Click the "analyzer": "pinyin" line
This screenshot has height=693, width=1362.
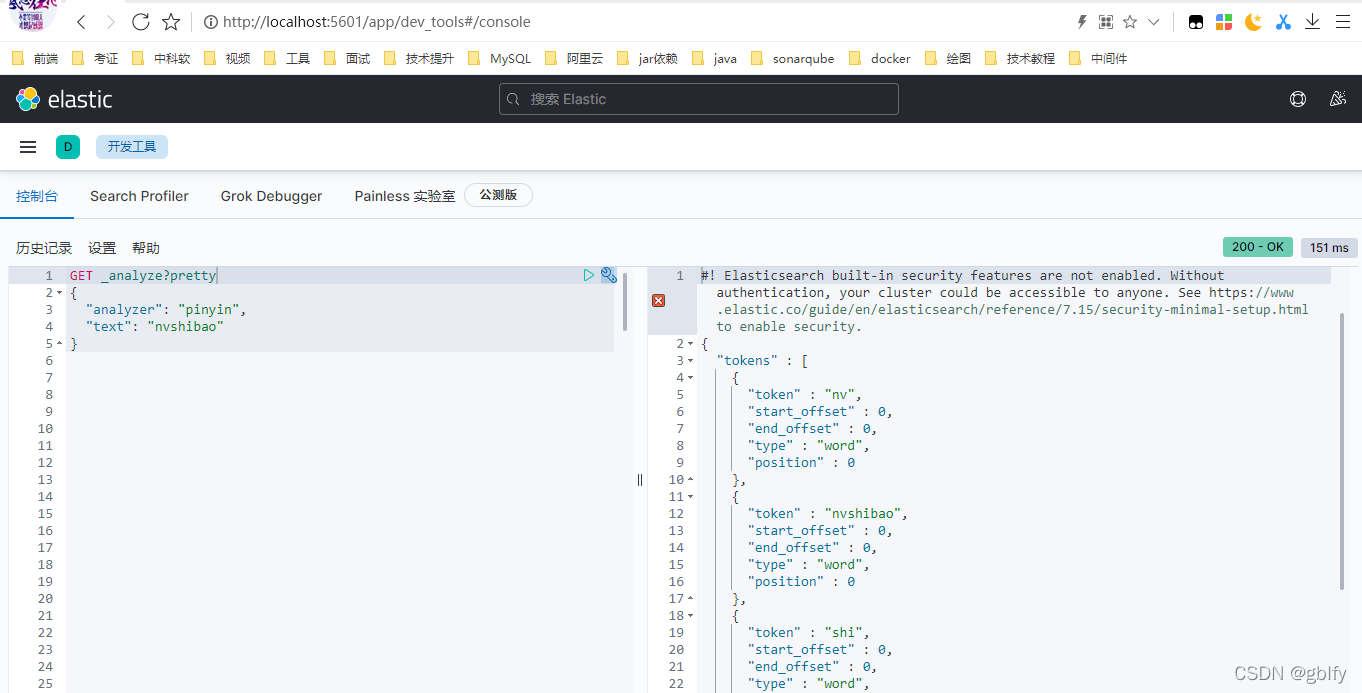(166, 310)
